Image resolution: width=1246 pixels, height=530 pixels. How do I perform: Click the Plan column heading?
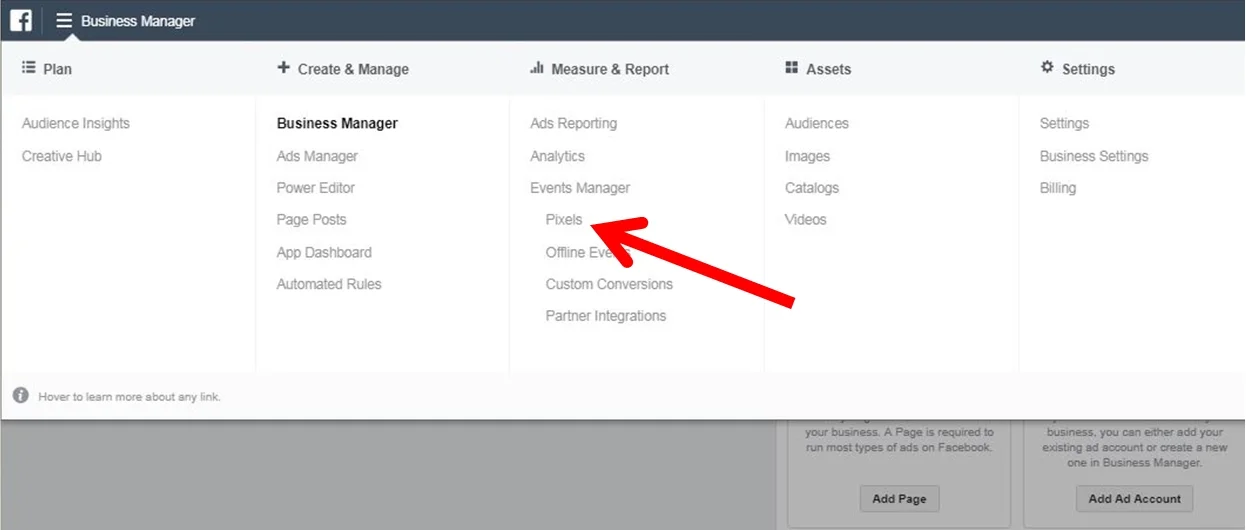coord(58,69)
